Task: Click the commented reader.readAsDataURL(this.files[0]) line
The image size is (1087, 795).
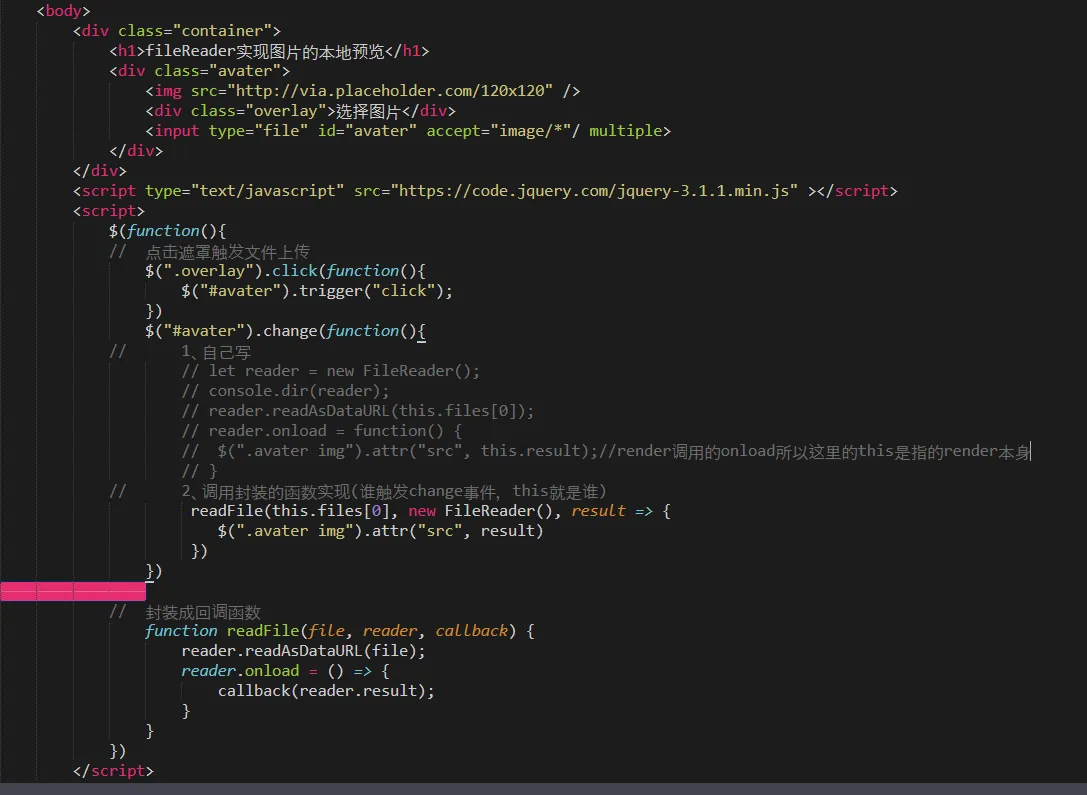Action: point(358,411)
